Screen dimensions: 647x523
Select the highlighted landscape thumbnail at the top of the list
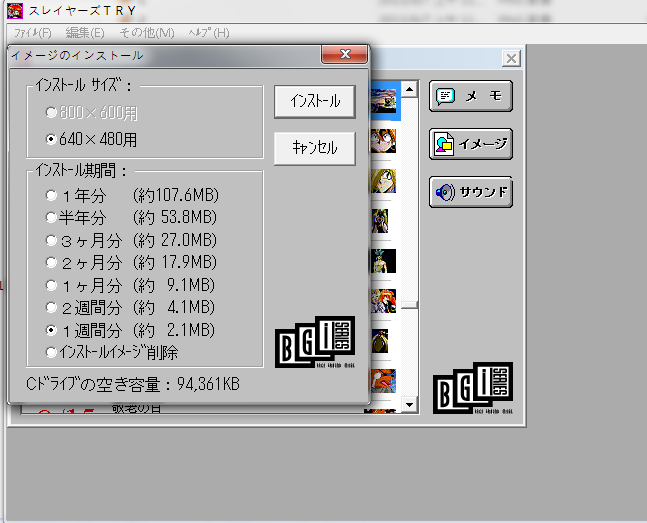384,100
